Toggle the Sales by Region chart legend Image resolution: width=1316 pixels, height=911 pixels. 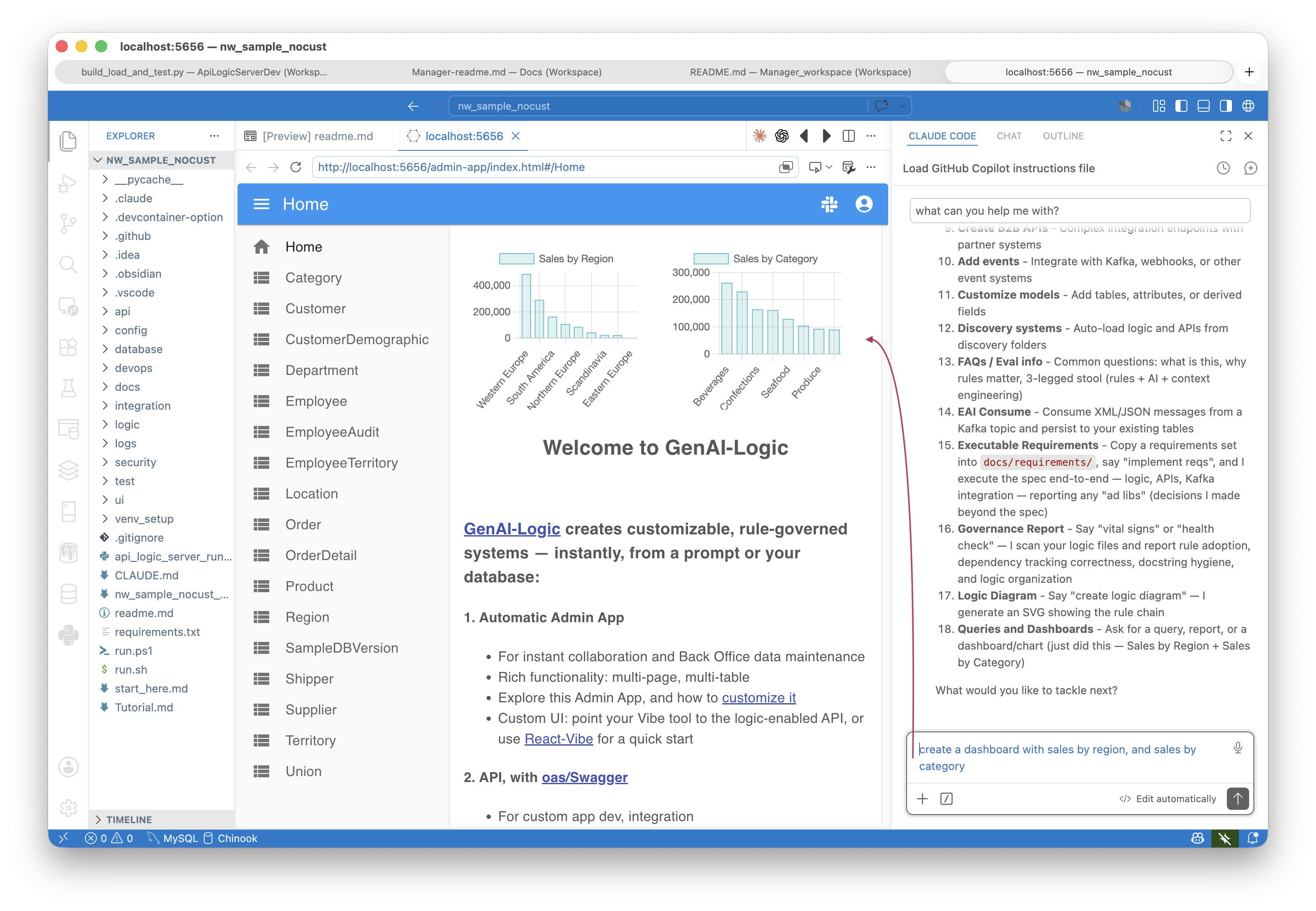coord(556,258)
